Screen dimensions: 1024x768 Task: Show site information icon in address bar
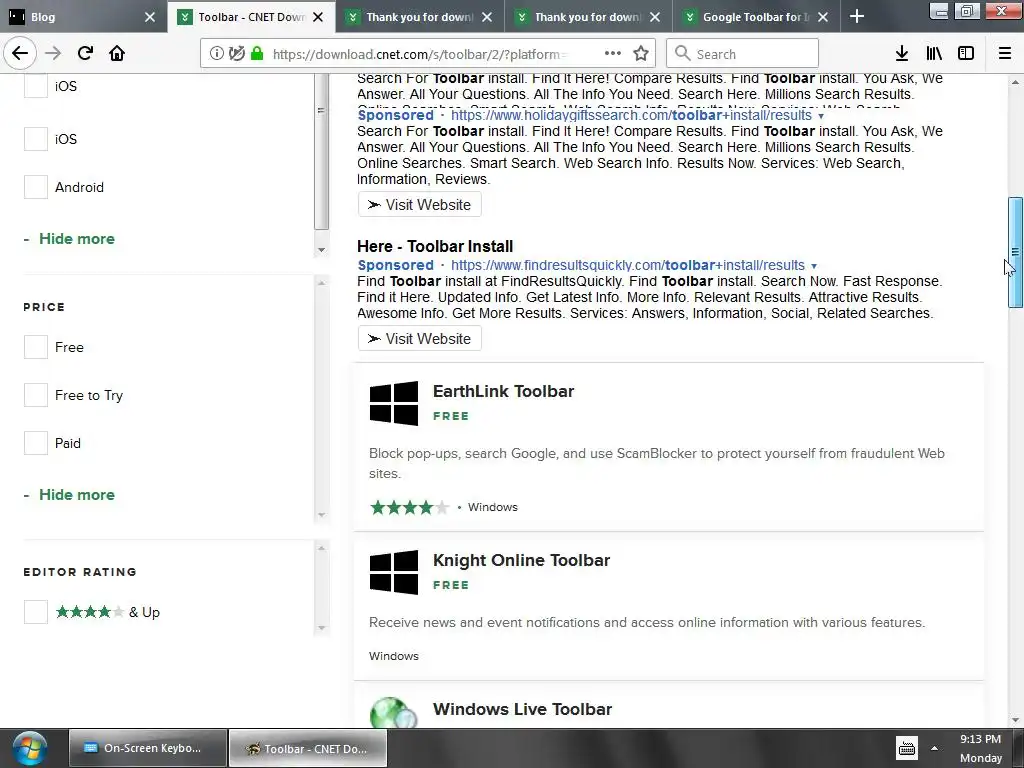[x=216, y=54]
